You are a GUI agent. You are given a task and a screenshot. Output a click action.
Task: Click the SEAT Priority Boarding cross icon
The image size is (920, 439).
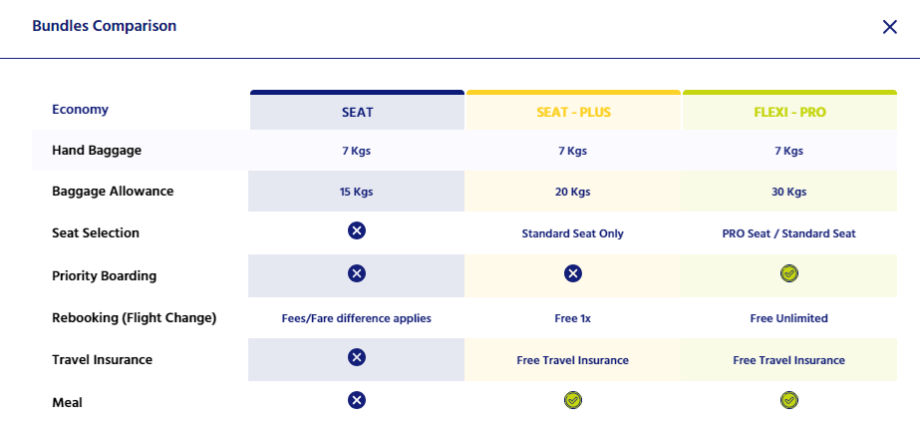point(357,273)
